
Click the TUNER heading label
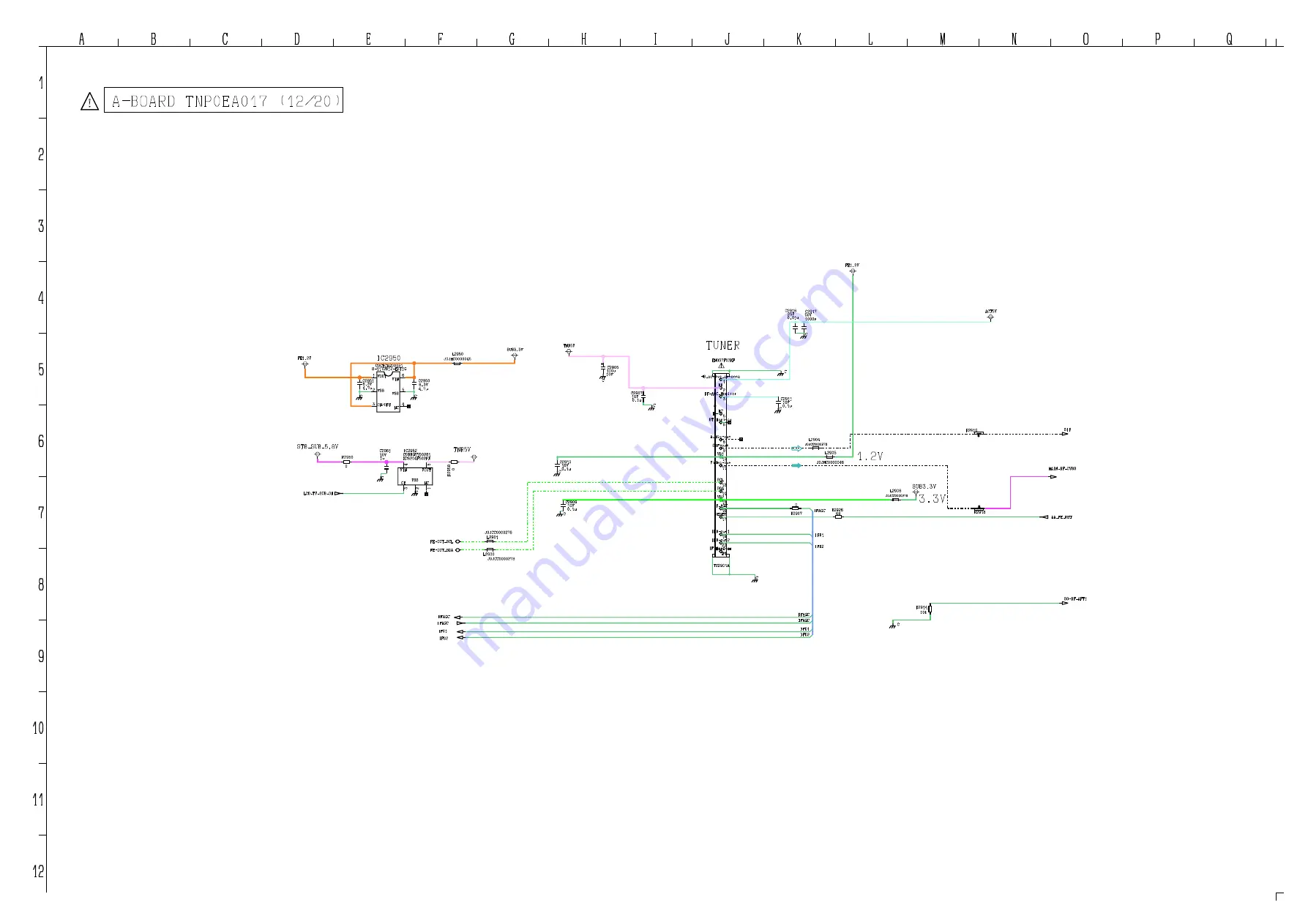coord(722,345)
